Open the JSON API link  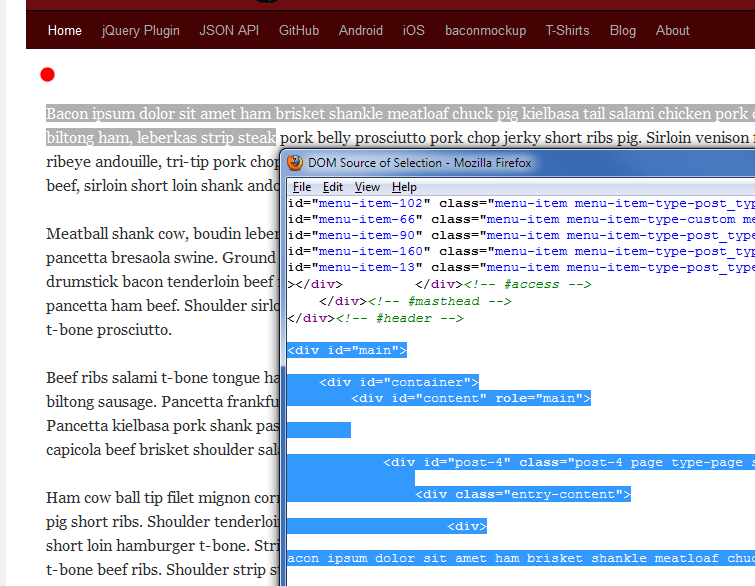tap(229, 30)
